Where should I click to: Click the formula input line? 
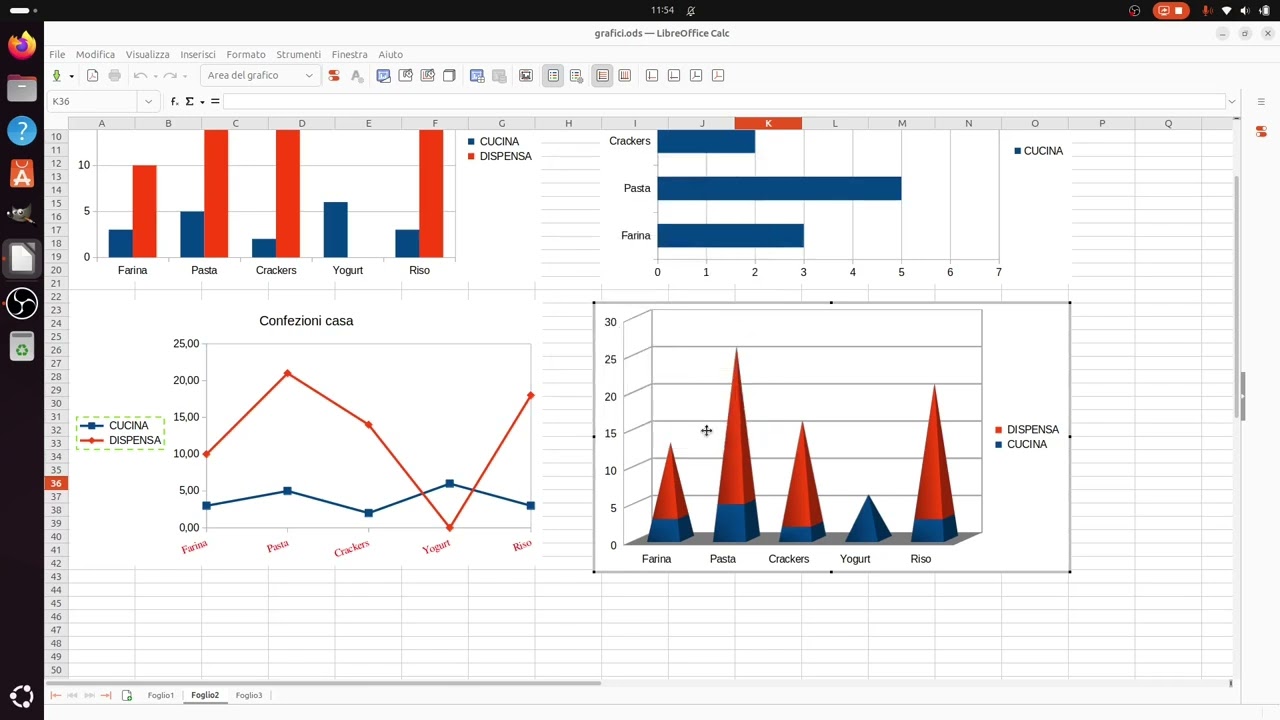point(724,101)
